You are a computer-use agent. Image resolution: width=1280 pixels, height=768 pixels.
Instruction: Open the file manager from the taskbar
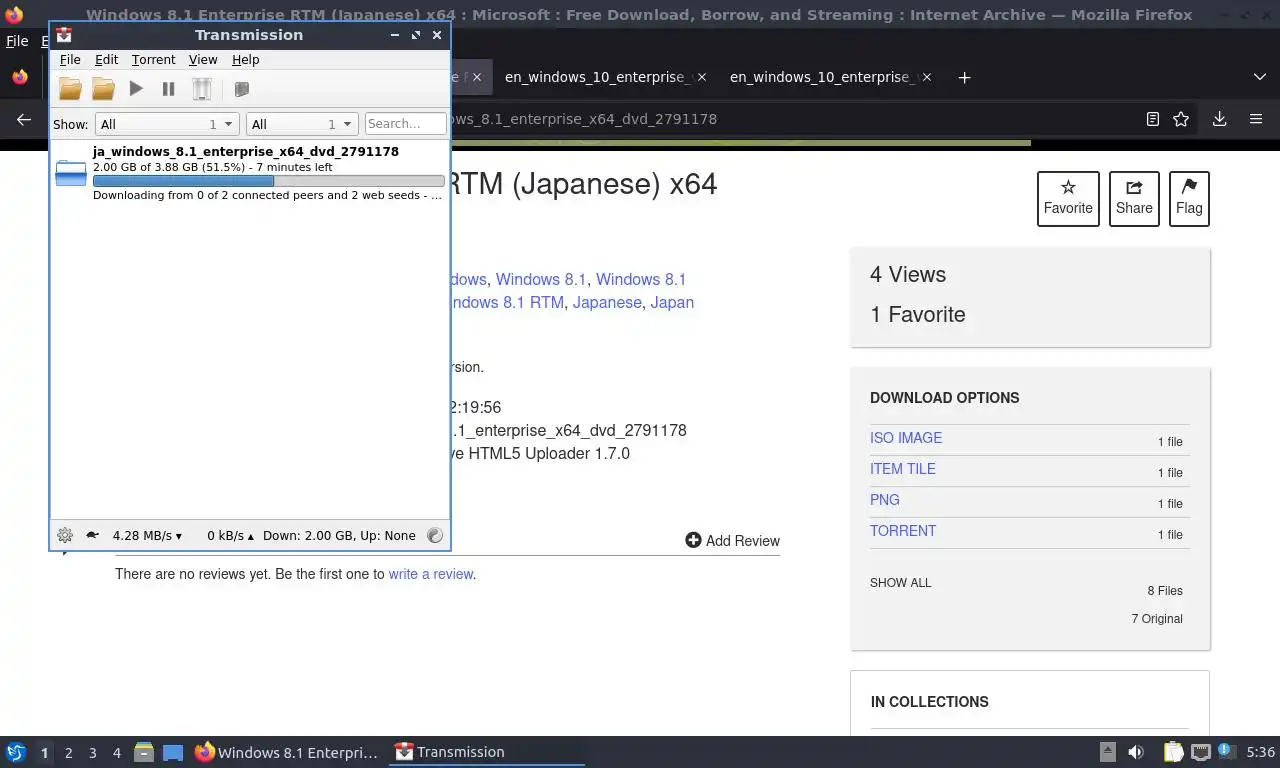click(x=144, y=752)
